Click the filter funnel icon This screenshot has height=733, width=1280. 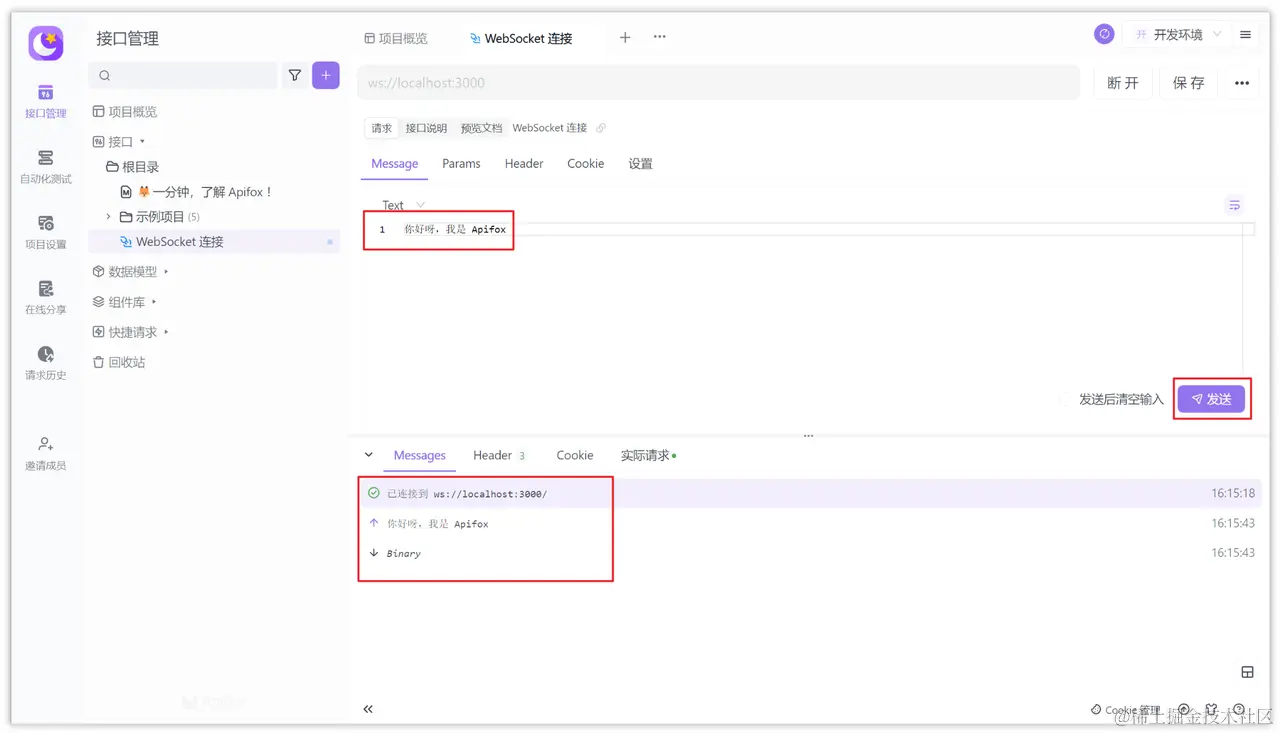(x=295, y=75)
